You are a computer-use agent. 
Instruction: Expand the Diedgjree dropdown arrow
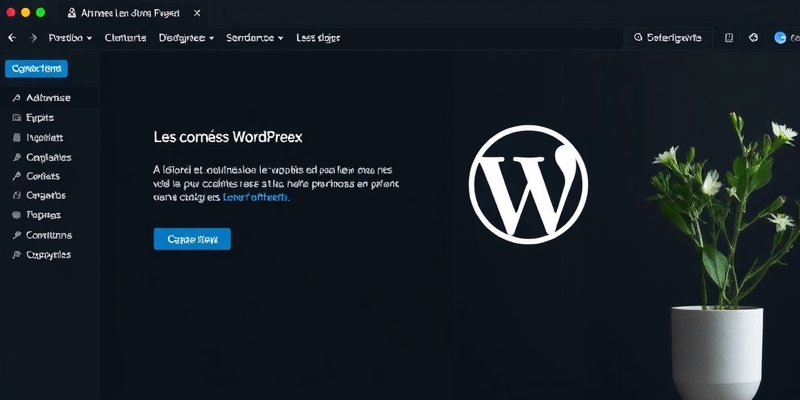[x=211, y=38]
